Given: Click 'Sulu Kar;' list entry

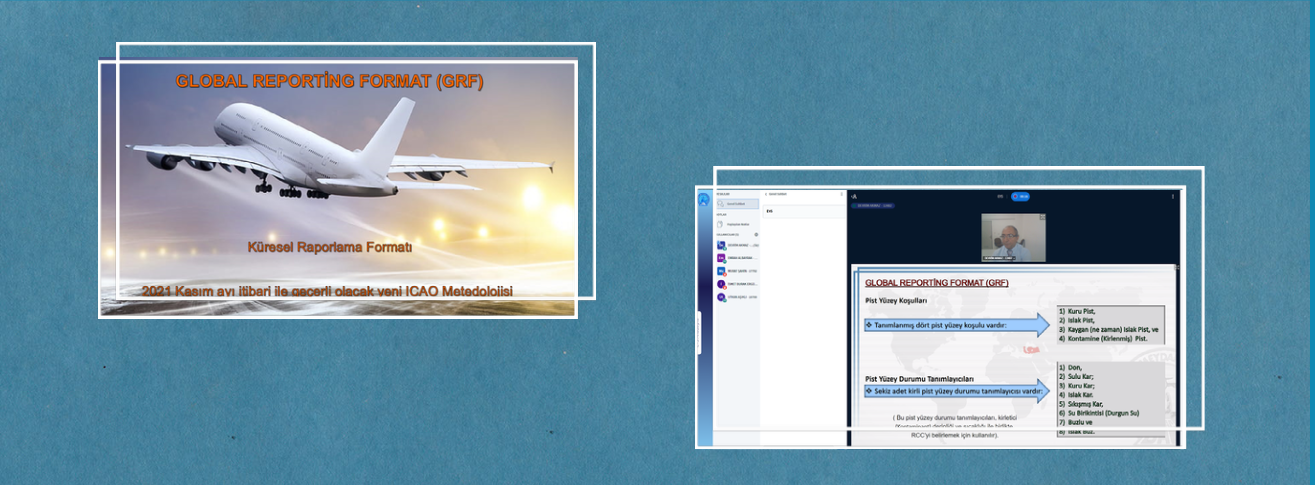Looking at the screenshot, I should pyautogui.click(x=1077, y=376).
